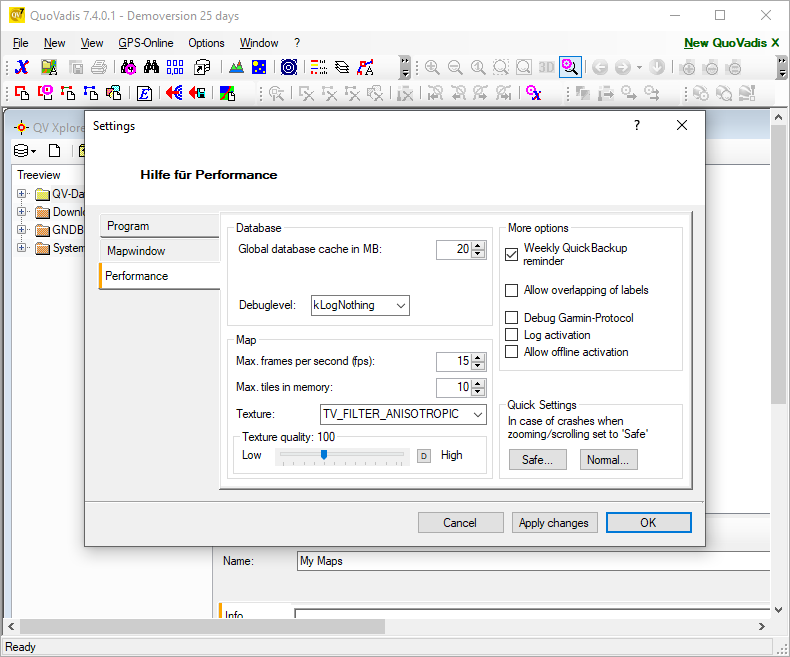Viewport: 790px width, 657px height.
Task: Click the printer icon in toolbar
Action: point(99,67)
